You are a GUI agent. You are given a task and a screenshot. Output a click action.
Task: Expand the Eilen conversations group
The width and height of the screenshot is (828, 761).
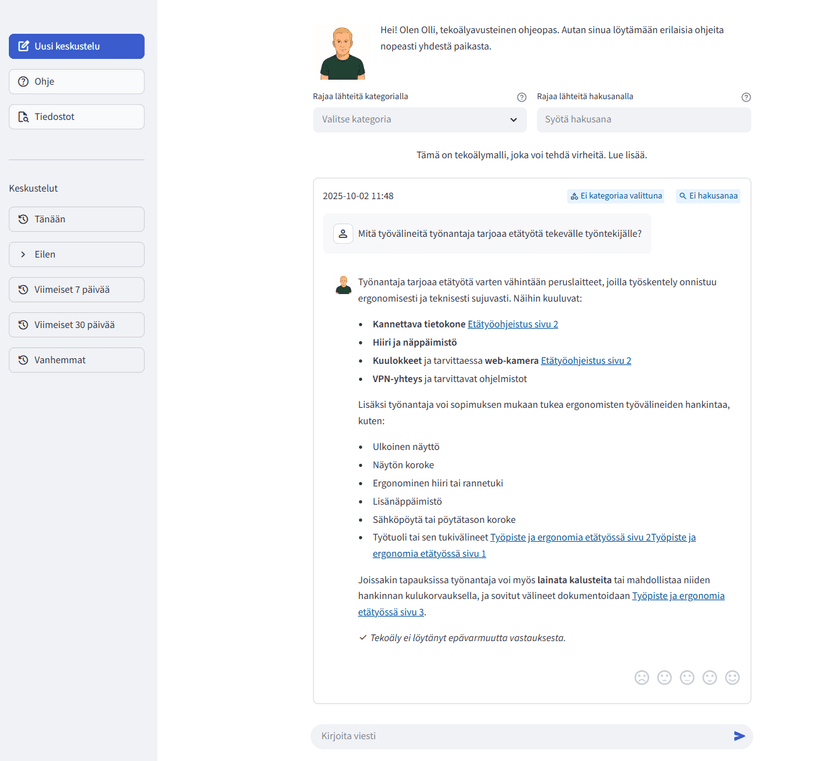click(x=76, y=254)
